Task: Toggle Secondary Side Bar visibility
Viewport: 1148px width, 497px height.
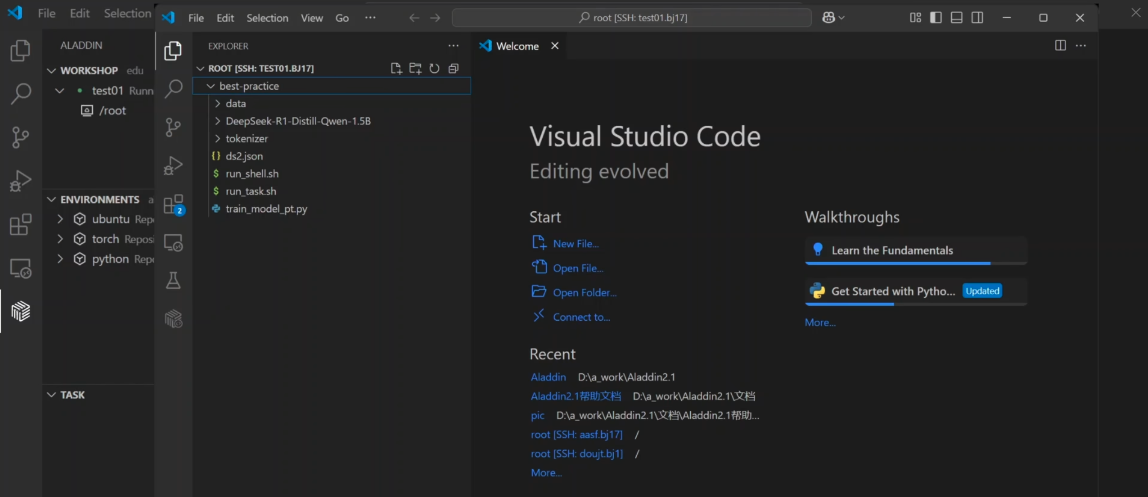Action: [977, 18]
